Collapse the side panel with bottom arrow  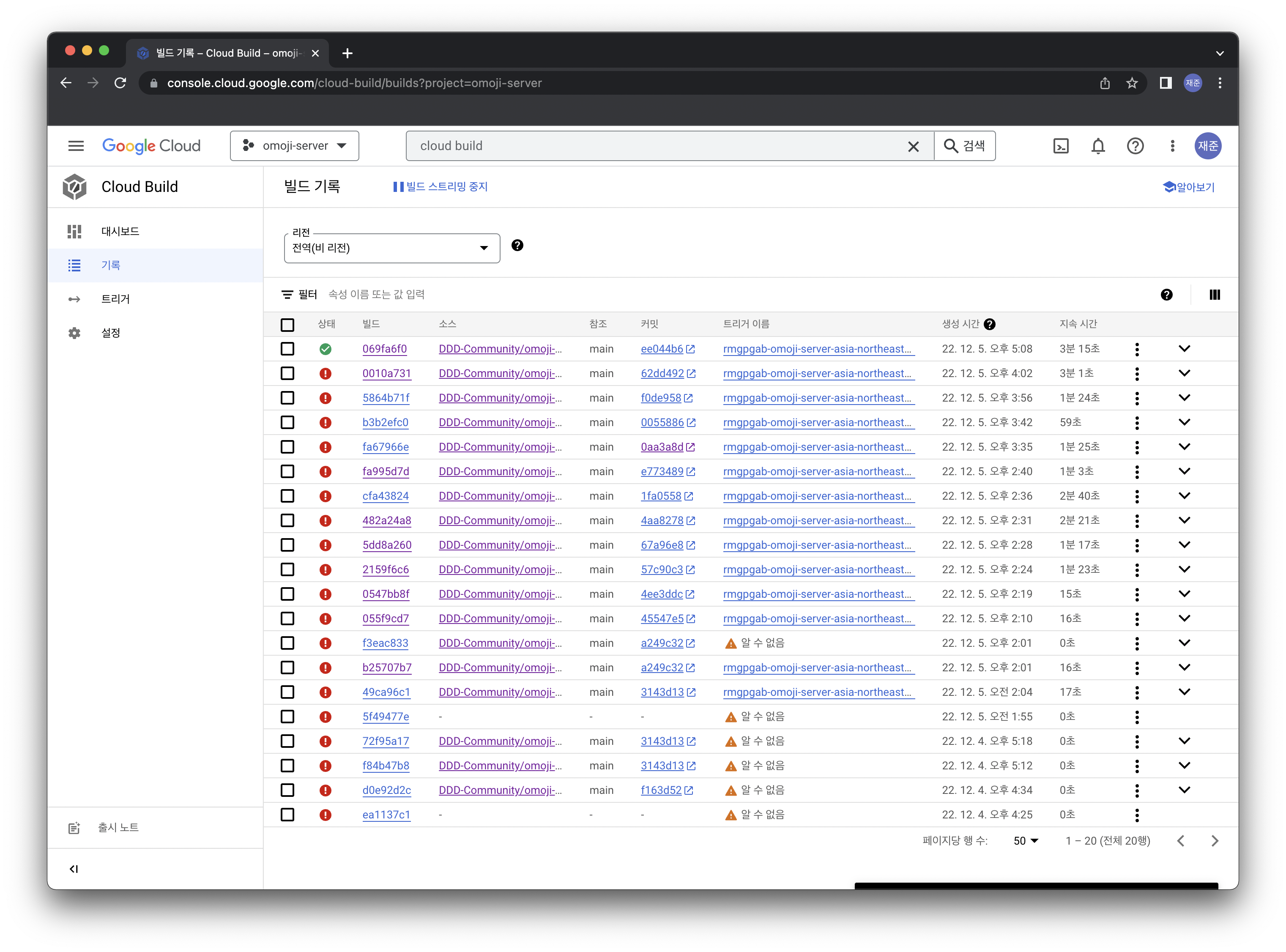74,869
